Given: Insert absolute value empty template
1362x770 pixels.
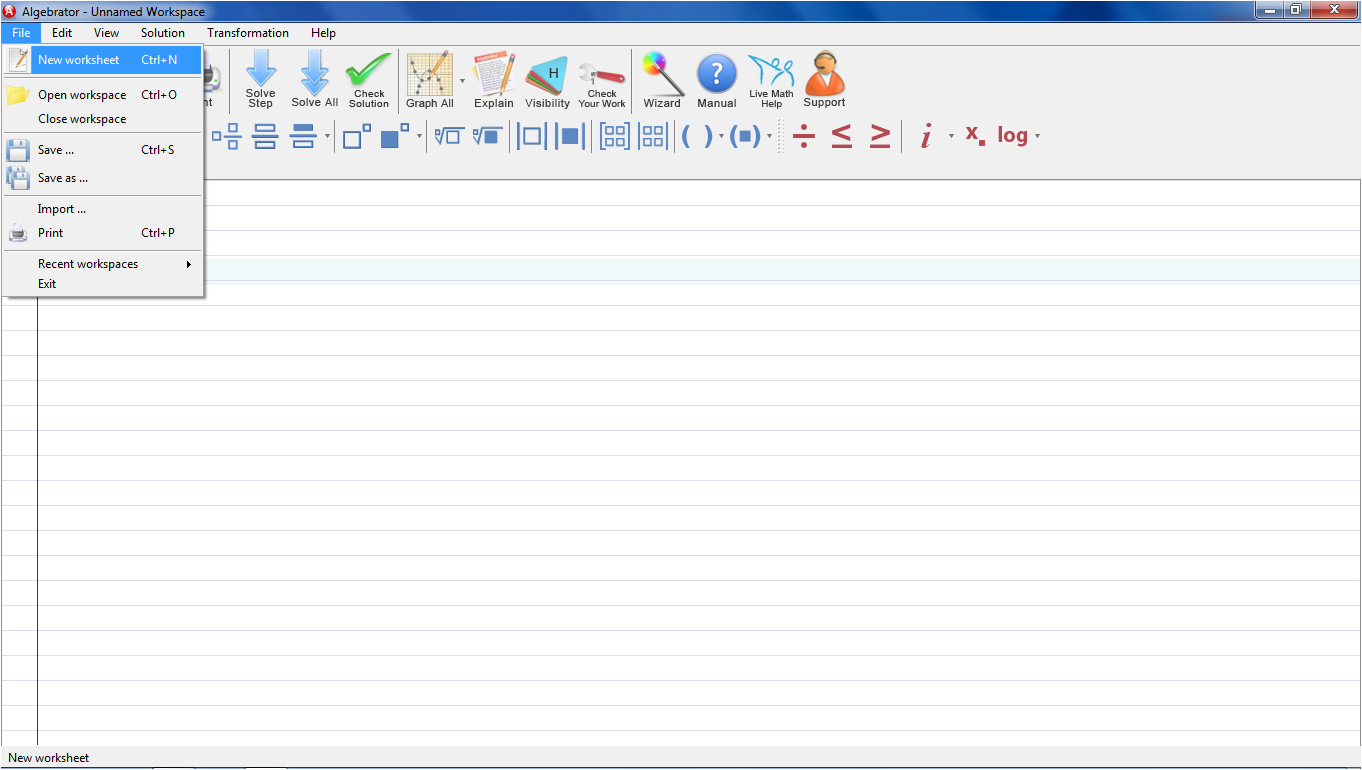Looking at the screenshot, I should click(x=532, y=136).
